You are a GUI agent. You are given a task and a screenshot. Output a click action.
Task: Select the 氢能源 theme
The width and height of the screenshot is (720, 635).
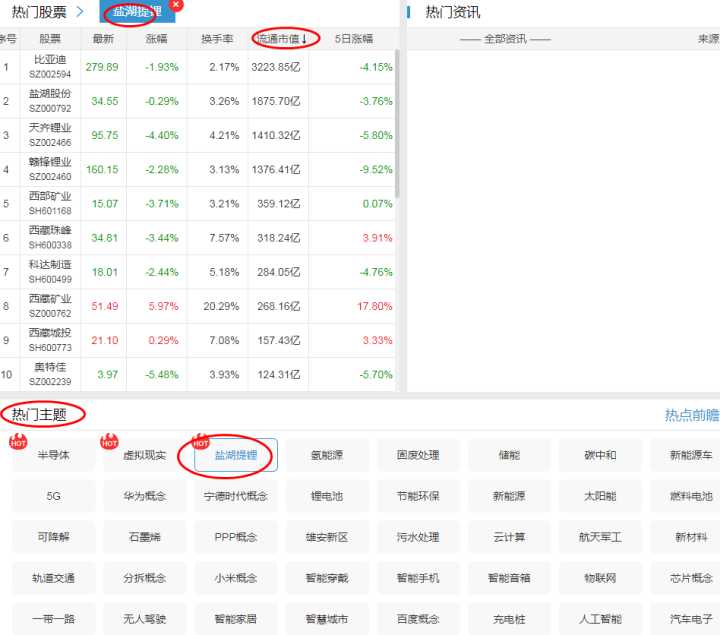tap(326, 455)
